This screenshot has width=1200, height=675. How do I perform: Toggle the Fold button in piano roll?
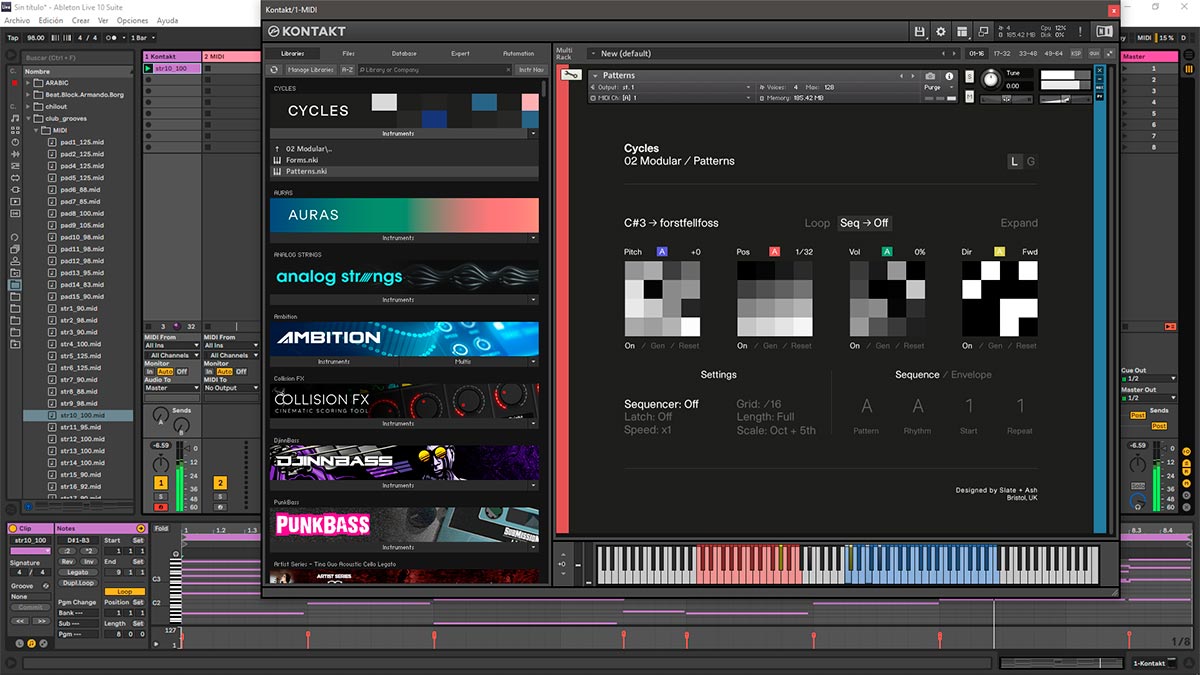coord(162,528)
